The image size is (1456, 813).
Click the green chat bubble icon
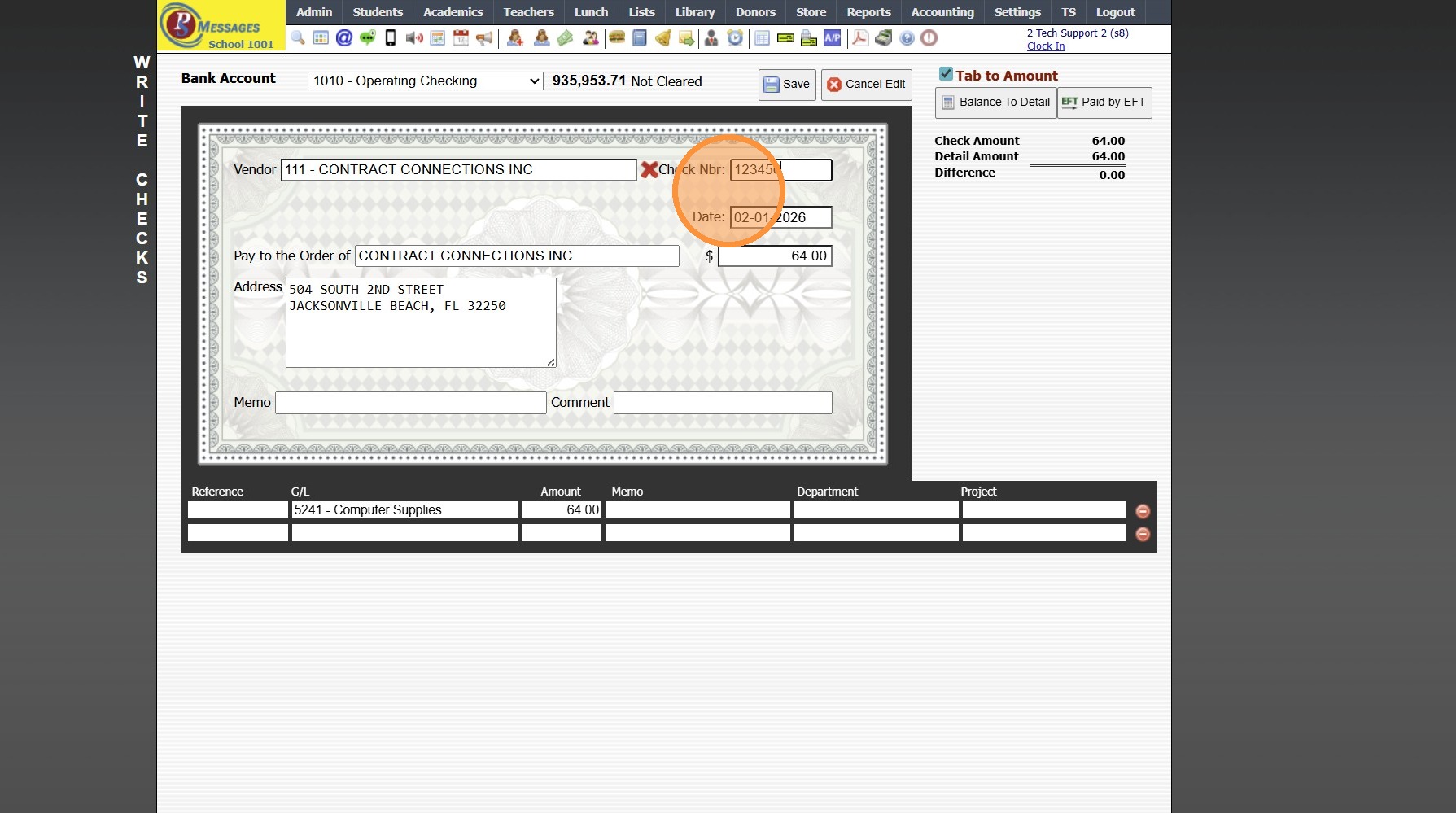pos(368,37)
